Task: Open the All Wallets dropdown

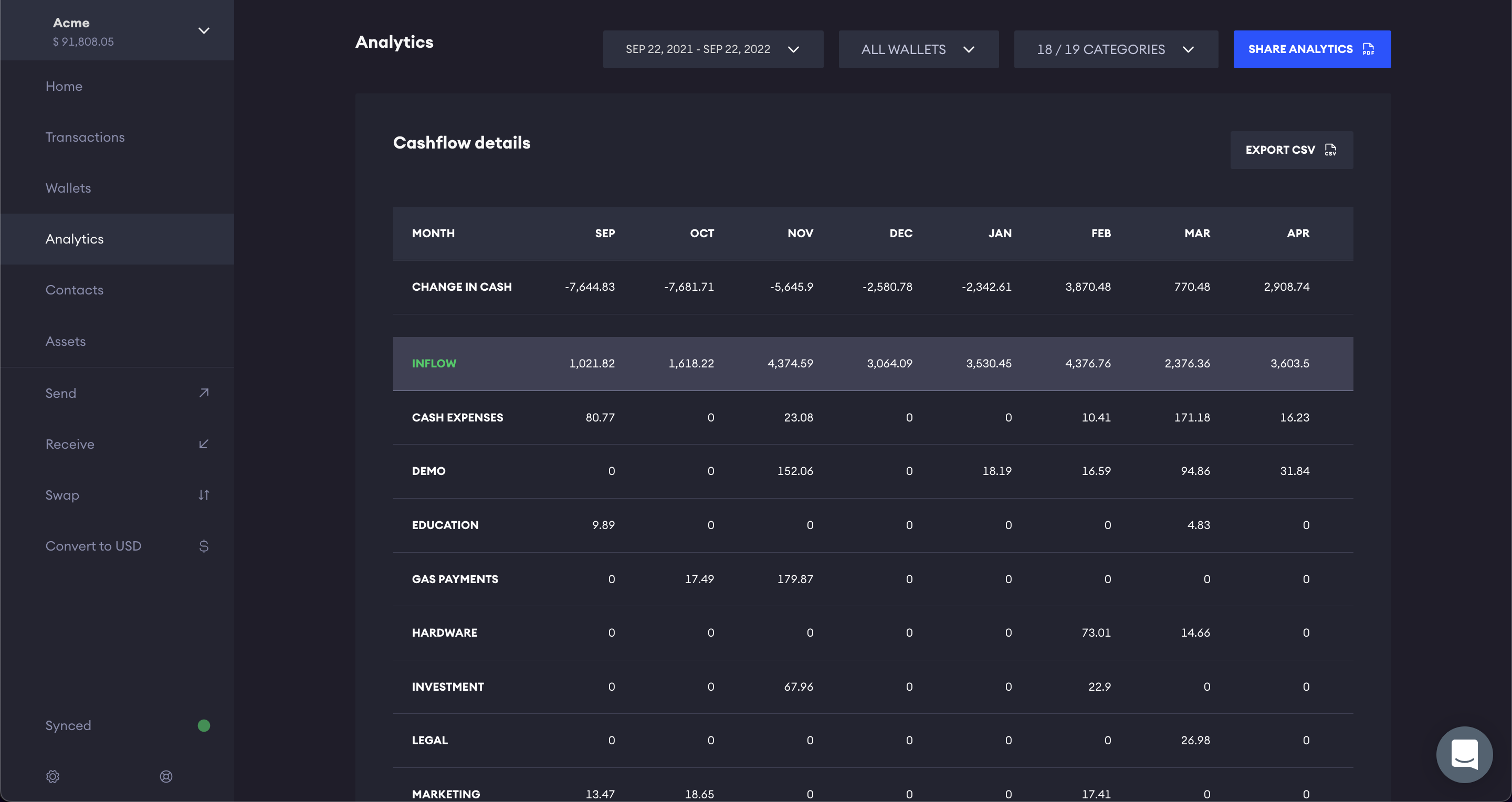Action: [918, 49]
